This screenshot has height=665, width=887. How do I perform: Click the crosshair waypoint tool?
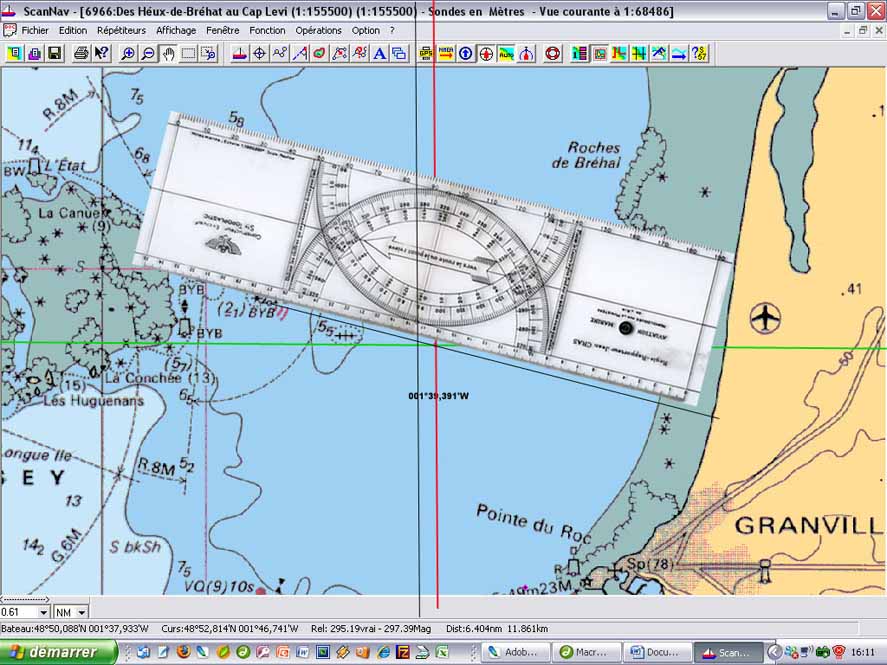click(259, 54)
